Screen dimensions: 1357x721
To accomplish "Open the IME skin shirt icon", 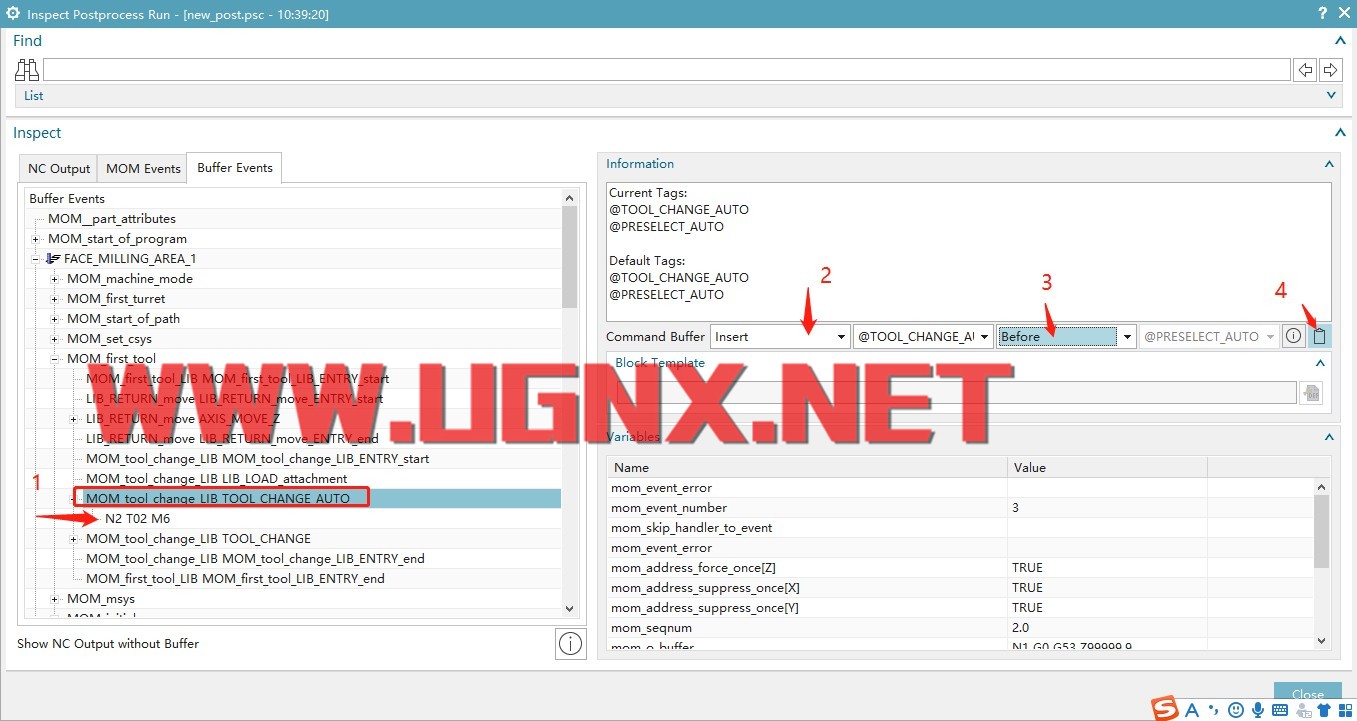I will point(1324,710).
